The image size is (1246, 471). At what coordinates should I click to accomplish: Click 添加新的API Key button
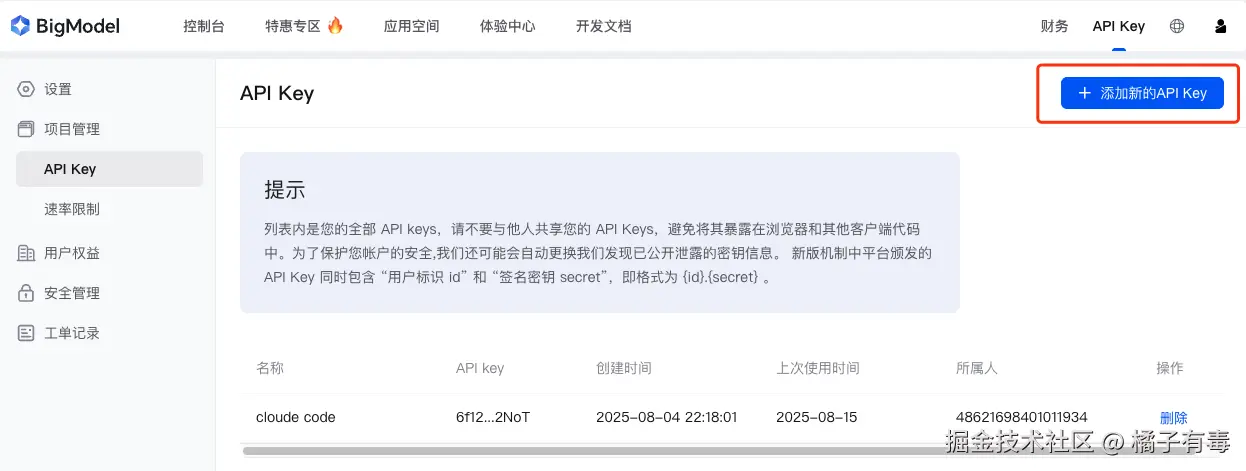tap(1142, 93)
